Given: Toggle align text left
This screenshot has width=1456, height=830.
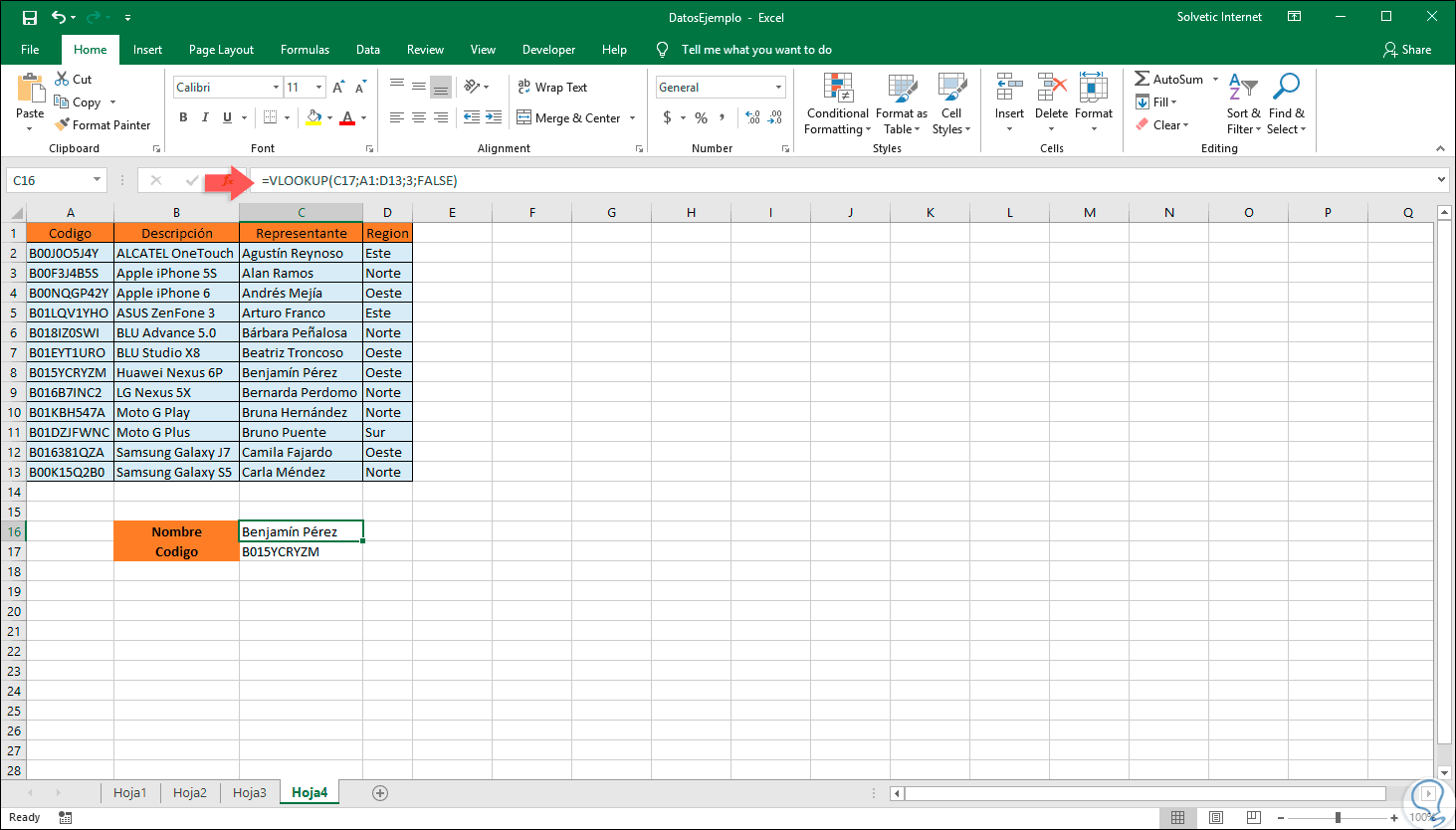Looking at the screenshot, I should coord(397,117).
